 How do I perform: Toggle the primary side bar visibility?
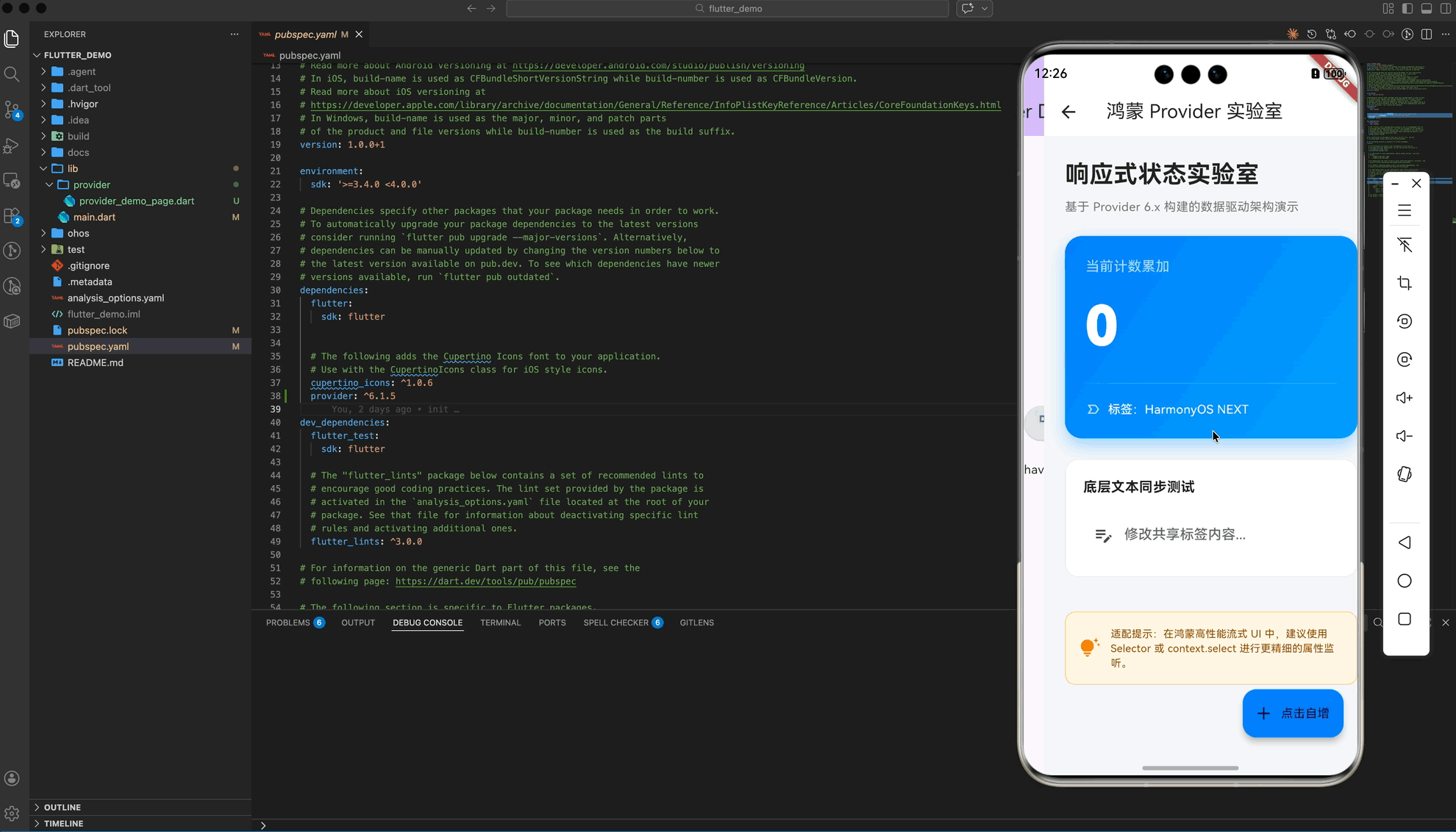1407,9
